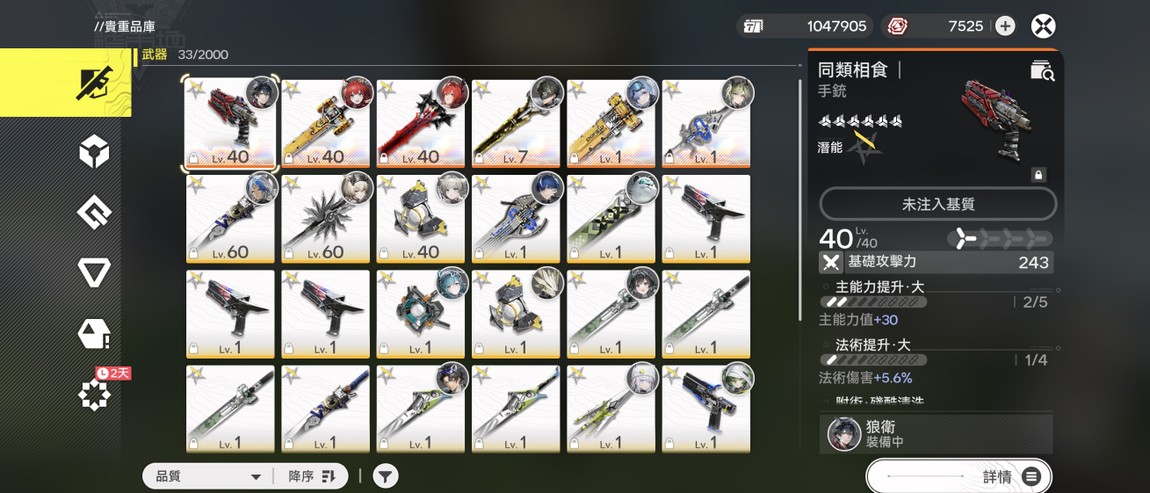Select the red spiked sword Lv.40
This screenshot has width=1150, height=493.
pos(421,123)
